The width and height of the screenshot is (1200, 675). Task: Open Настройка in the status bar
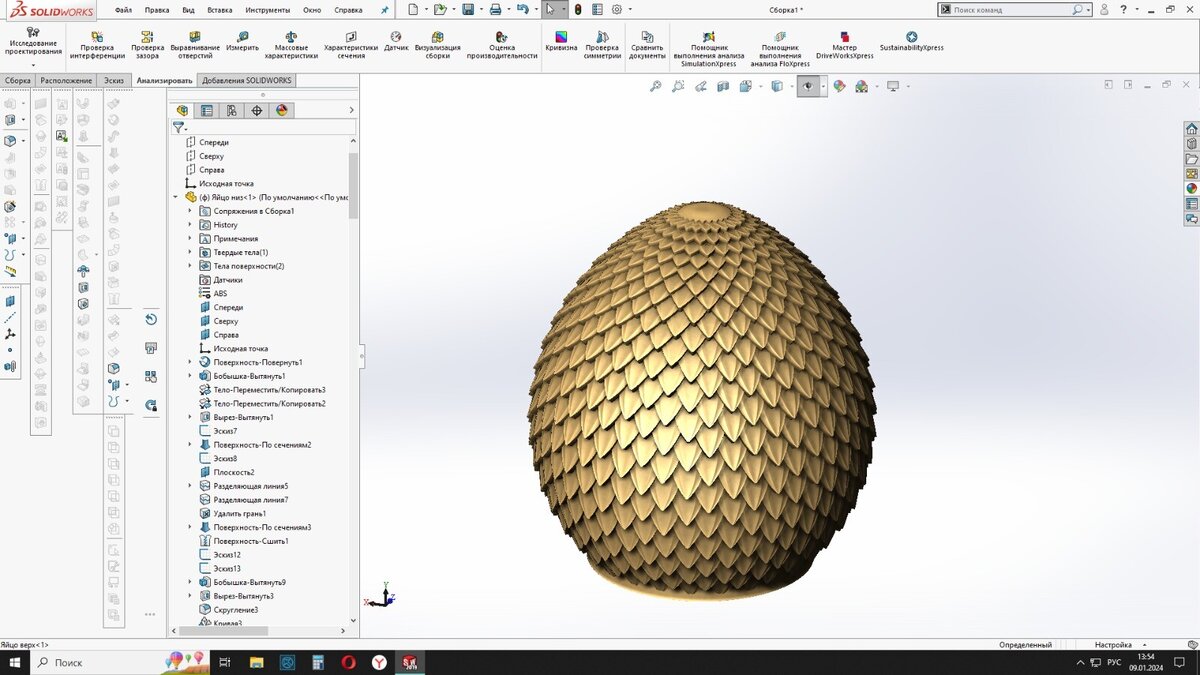click(x=1113, y=645)
